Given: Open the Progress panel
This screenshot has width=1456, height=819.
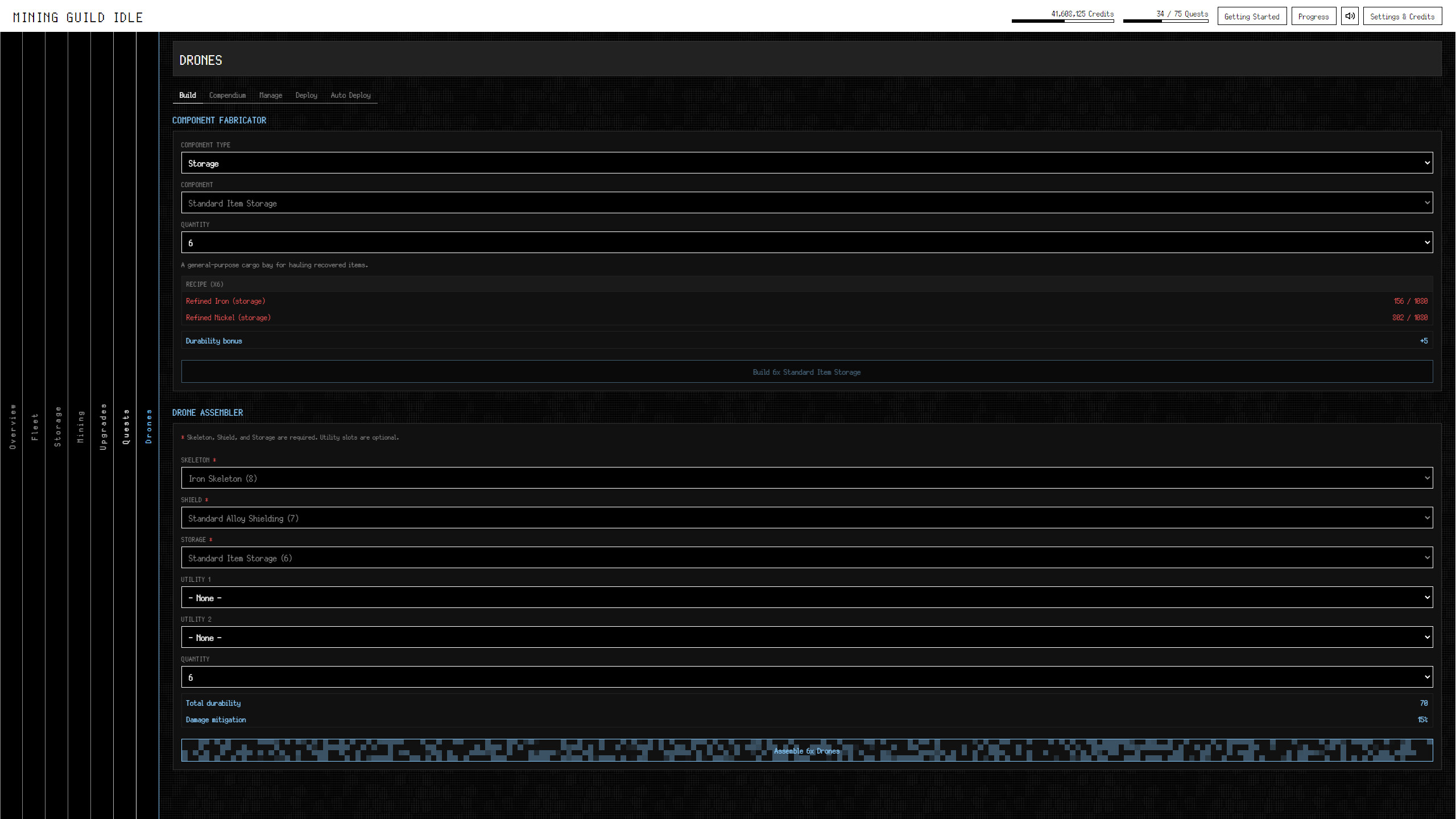Looking at the screenshot, I should (x=1313, y=16).
